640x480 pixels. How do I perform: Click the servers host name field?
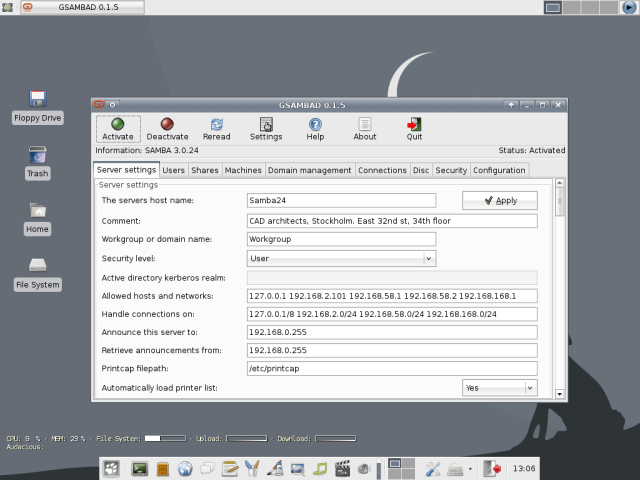341,200
